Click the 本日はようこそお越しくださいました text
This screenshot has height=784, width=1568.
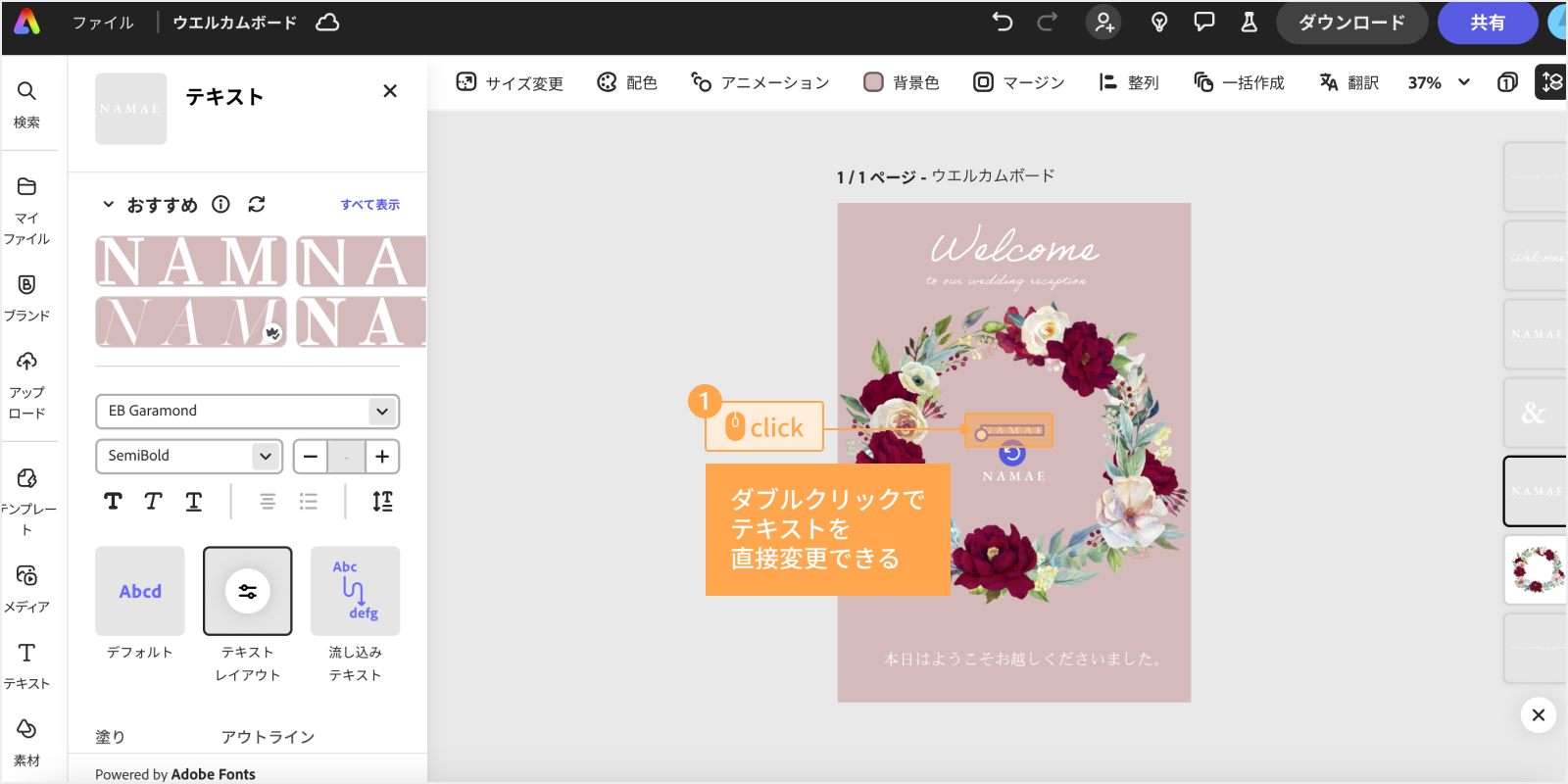pyautogui.click(x=1023, y=660)
